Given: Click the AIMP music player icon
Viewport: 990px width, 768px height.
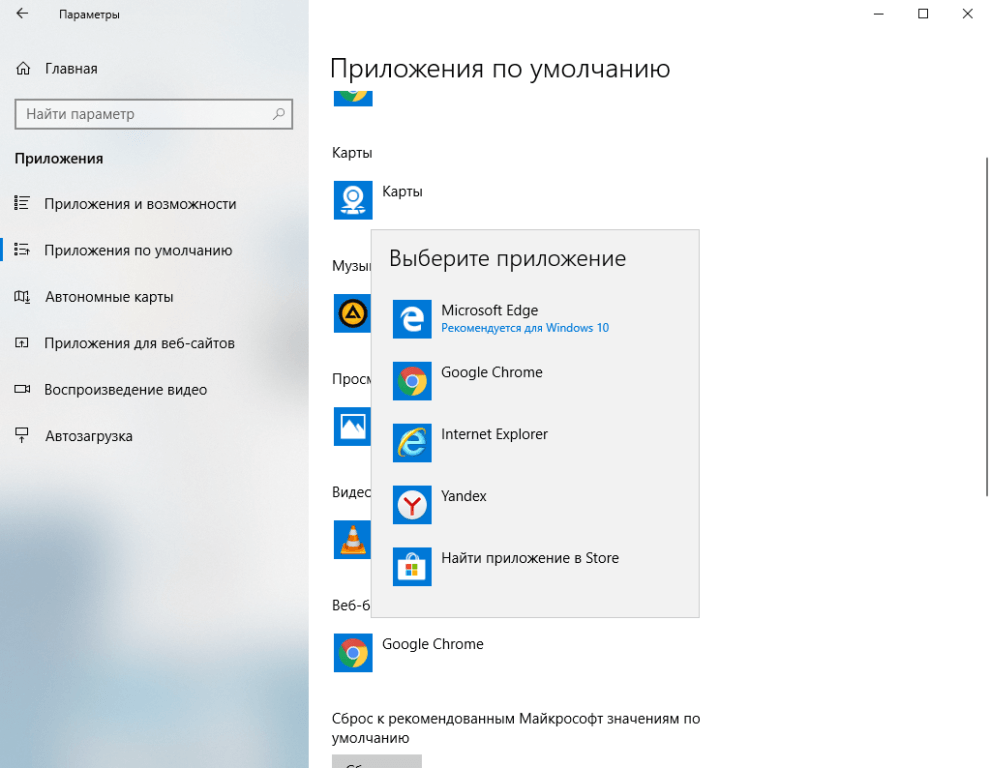Looking at the screenshot, I should point(352,313).
